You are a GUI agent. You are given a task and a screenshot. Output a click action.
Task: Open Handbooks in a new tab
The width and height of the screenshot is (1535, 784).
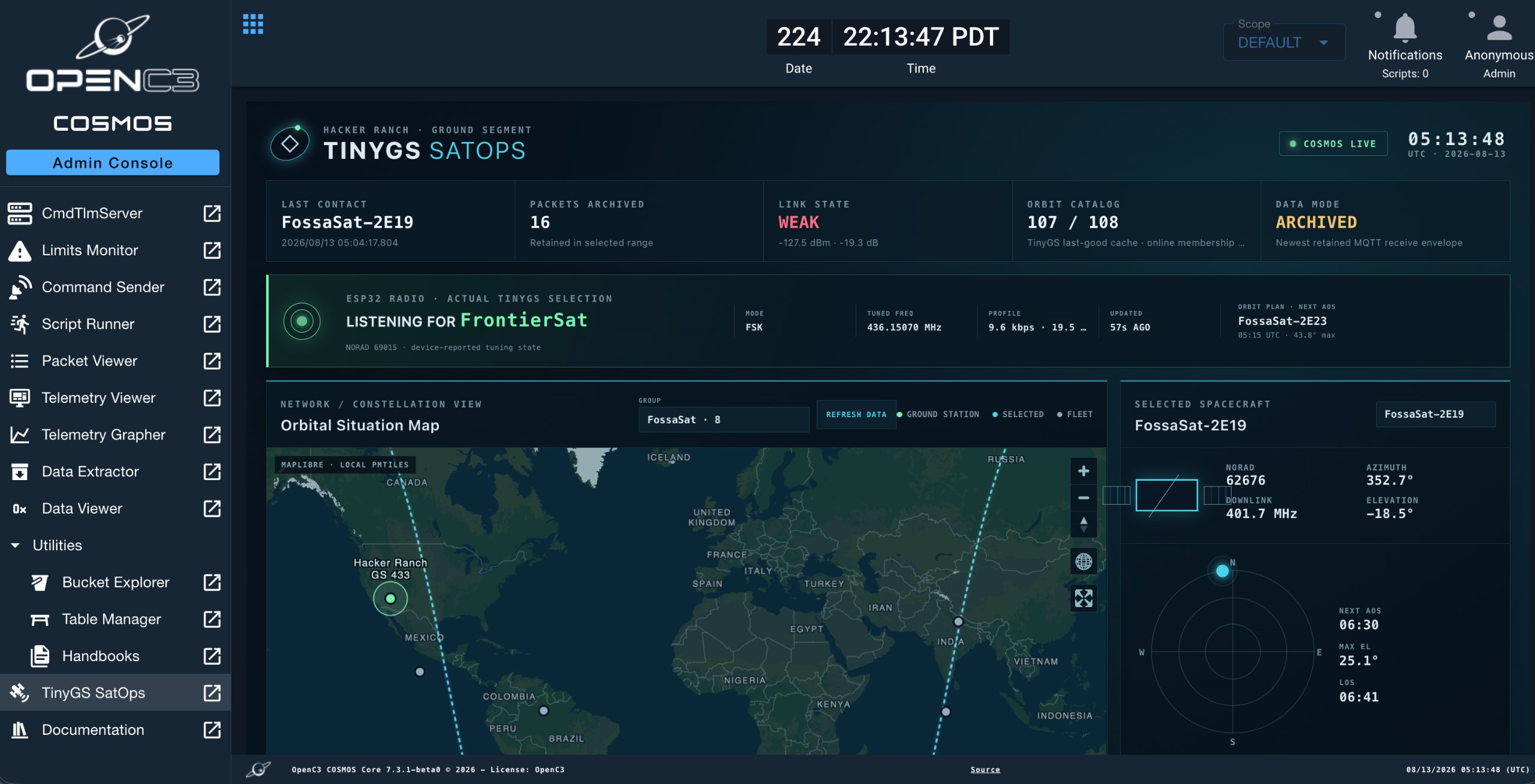[212, 656]
